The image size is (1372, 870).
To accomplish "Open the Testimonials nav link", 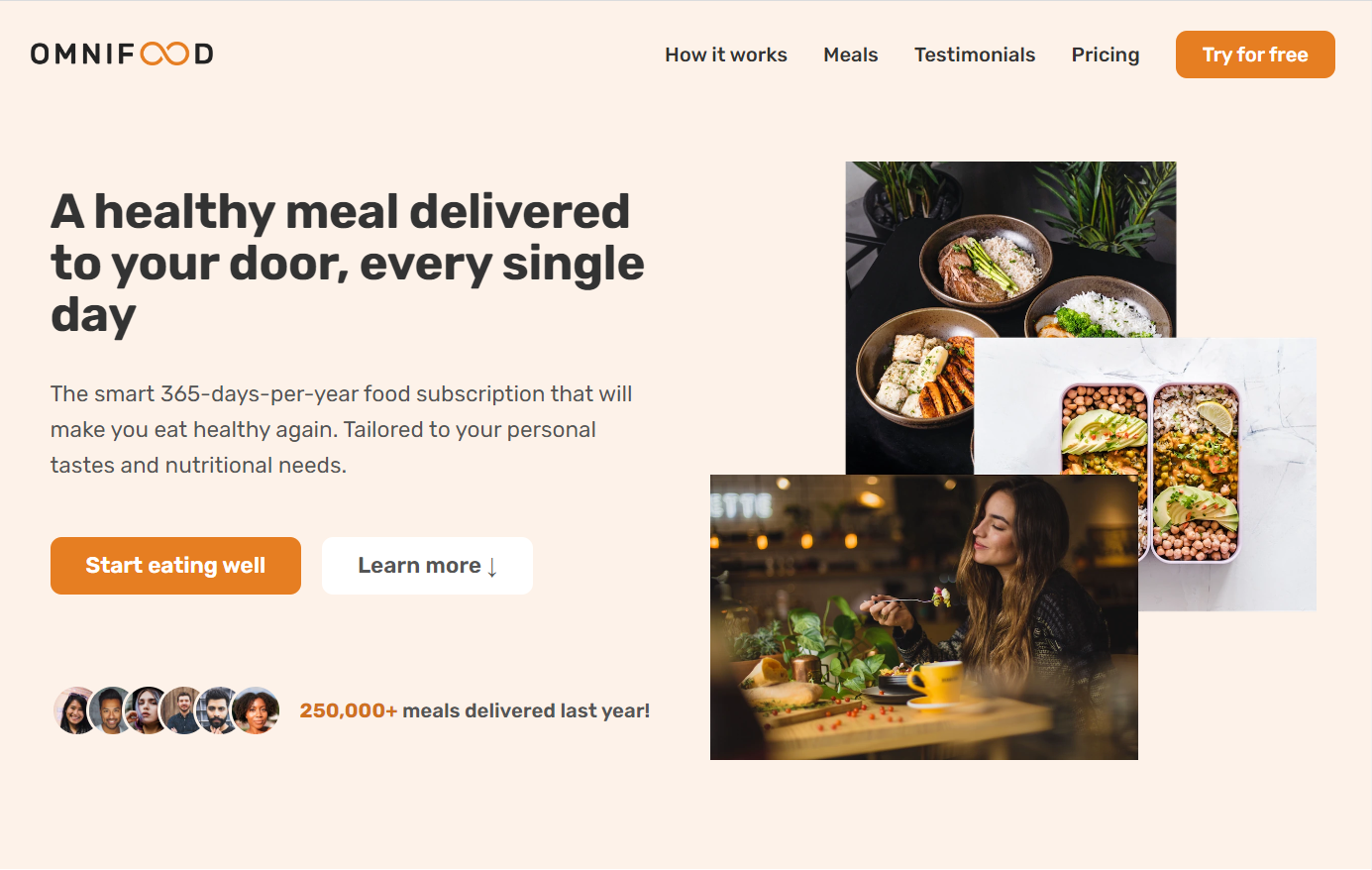I will tap(975, 54).
